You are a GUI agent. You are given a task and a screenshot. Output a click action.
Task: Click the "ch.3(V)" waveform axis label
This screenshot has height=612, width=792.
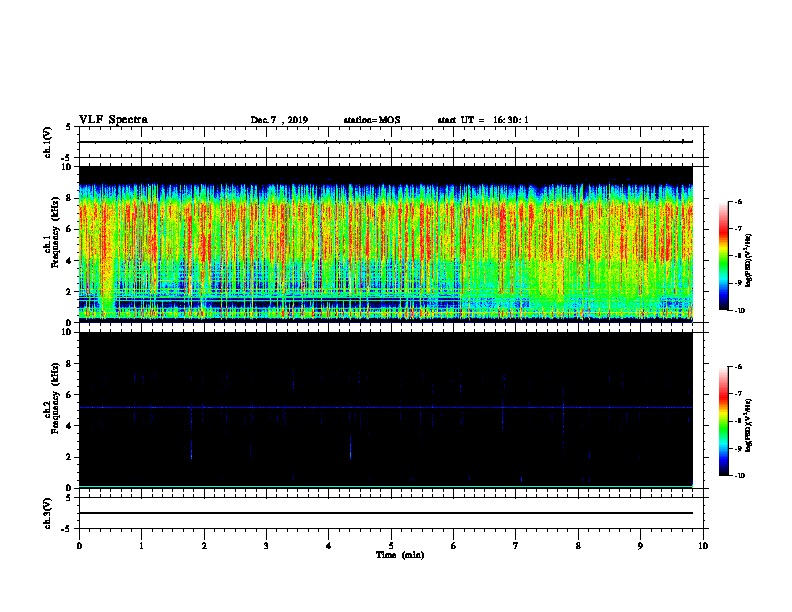(47, 513)
